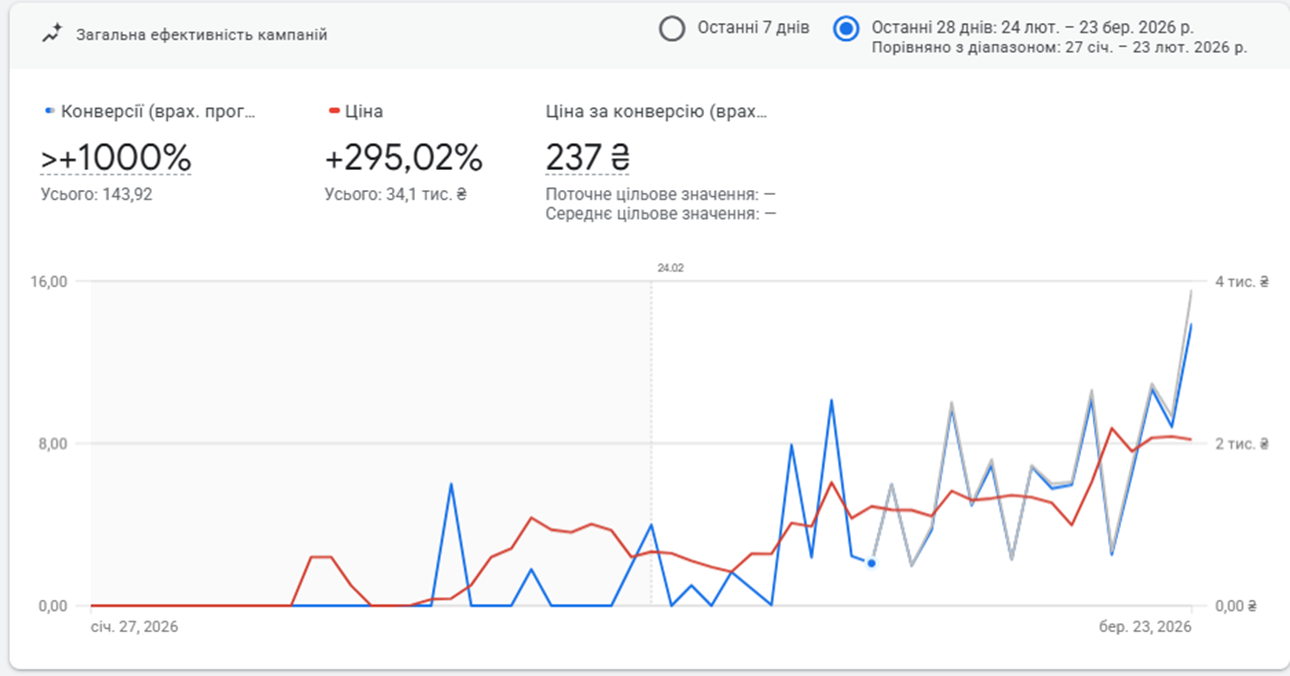
Task: Select the Останні 28 днів radio button
Action: pos(846,28)
